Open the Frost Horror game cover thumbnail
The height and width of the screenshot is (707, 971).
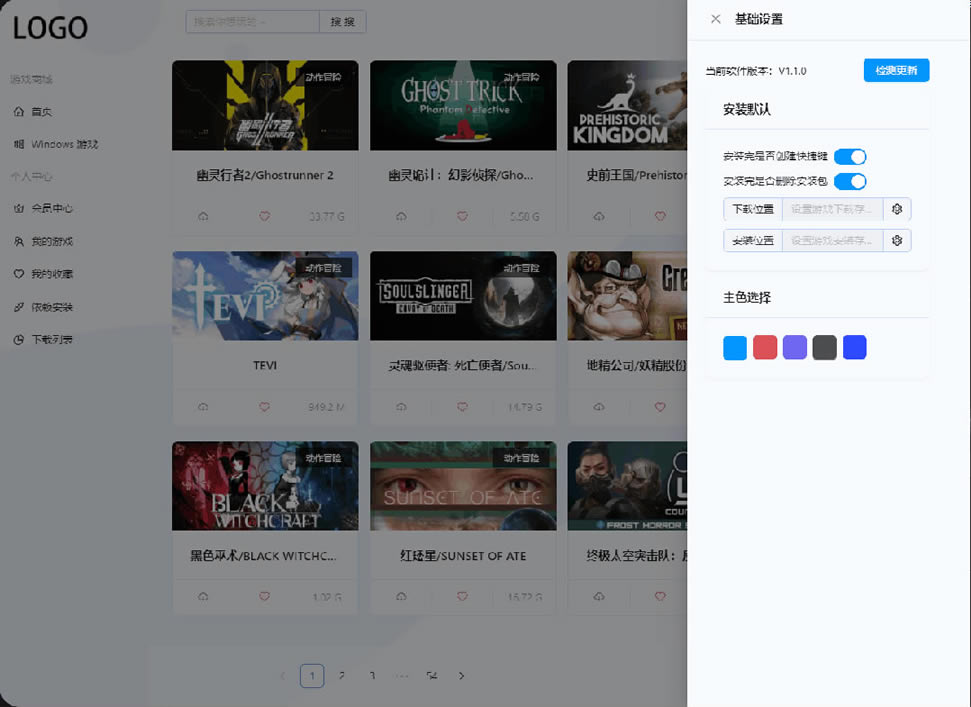pos(627,486)
